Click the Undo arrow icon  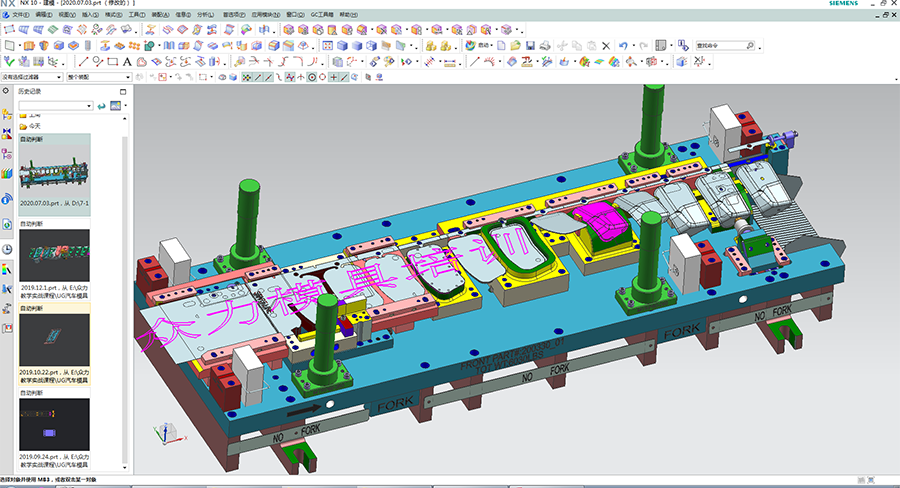pos(623,46)
